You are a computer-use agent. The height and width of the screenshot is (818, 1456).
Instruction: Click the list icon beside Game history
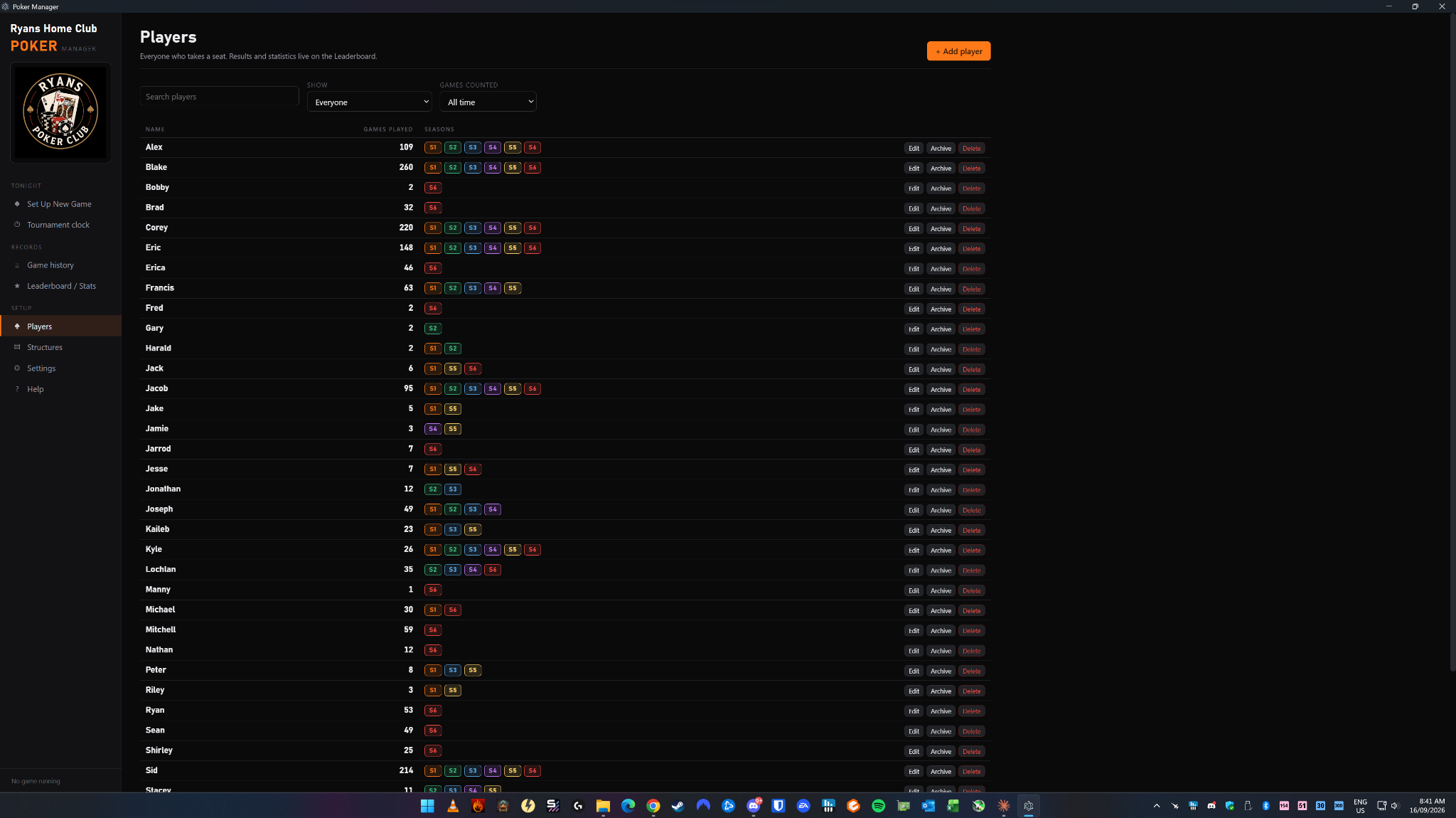coord(17,265)
